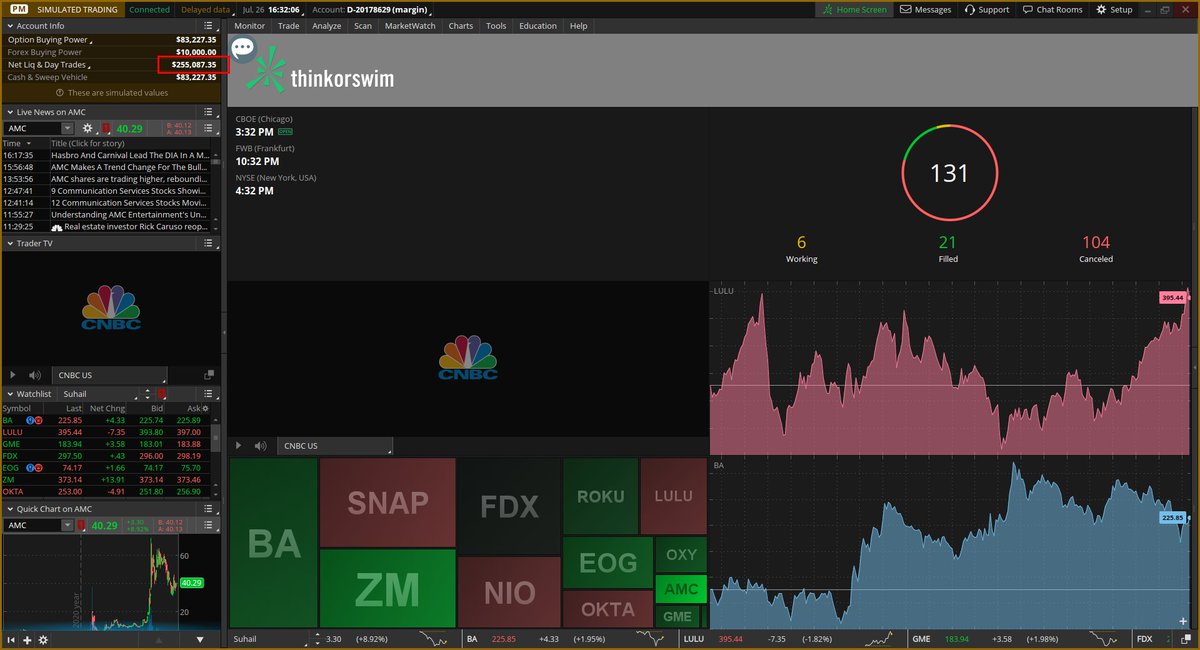Open the Help tab

click(579, 26)
